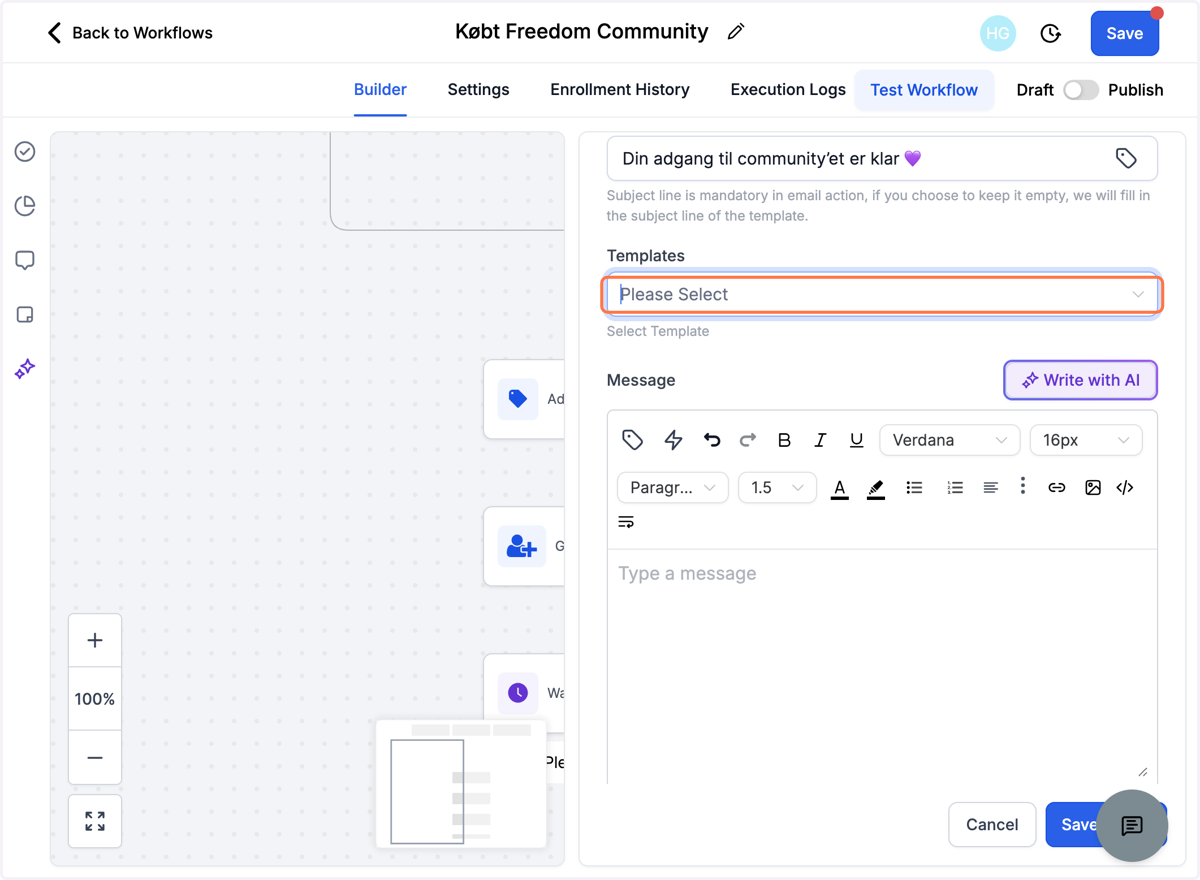Viewport: 1200px width, 880px height.
Task: Click the tag icon in message toolbar
Action: point(632,440)
